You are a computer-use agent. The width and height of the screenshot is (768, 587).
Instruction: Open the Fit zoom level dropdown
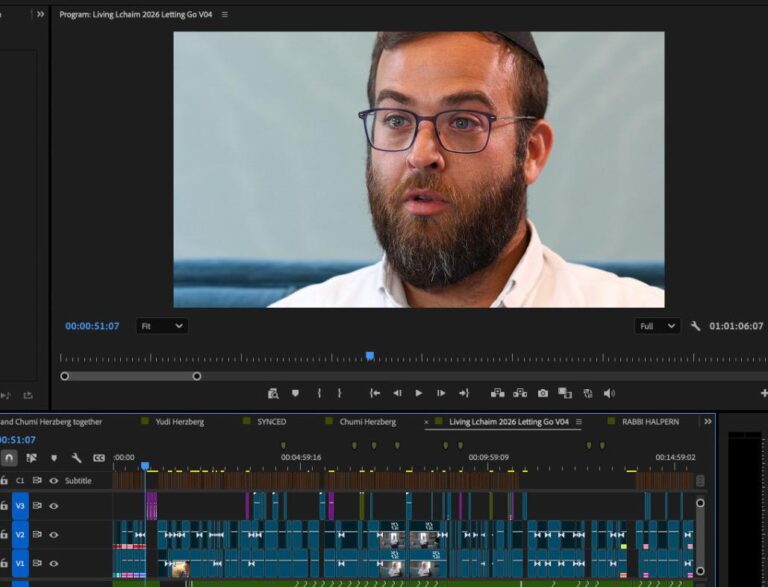pyautogui.click(x=162, y=326)
